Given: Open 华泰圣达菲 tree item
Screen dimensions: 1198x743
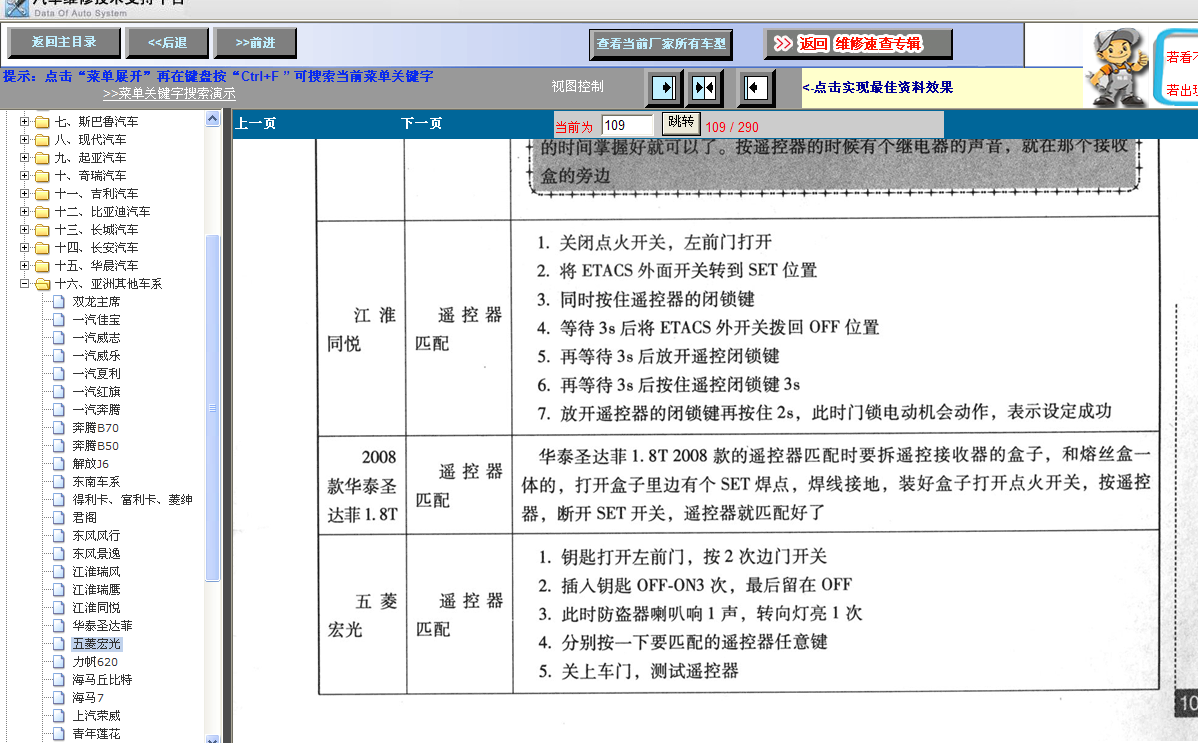Looking at the screenshot, I should (102, 625).
